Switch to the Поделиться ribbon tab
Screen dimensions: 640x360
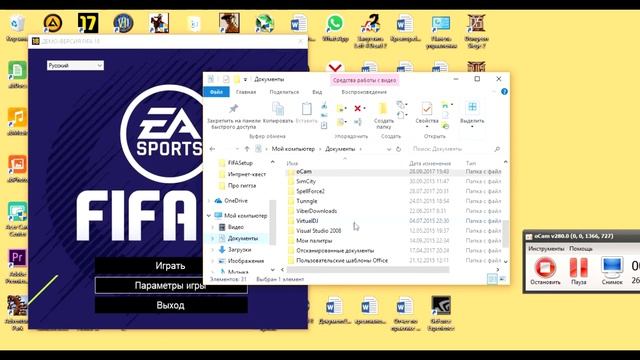(284, 92)
